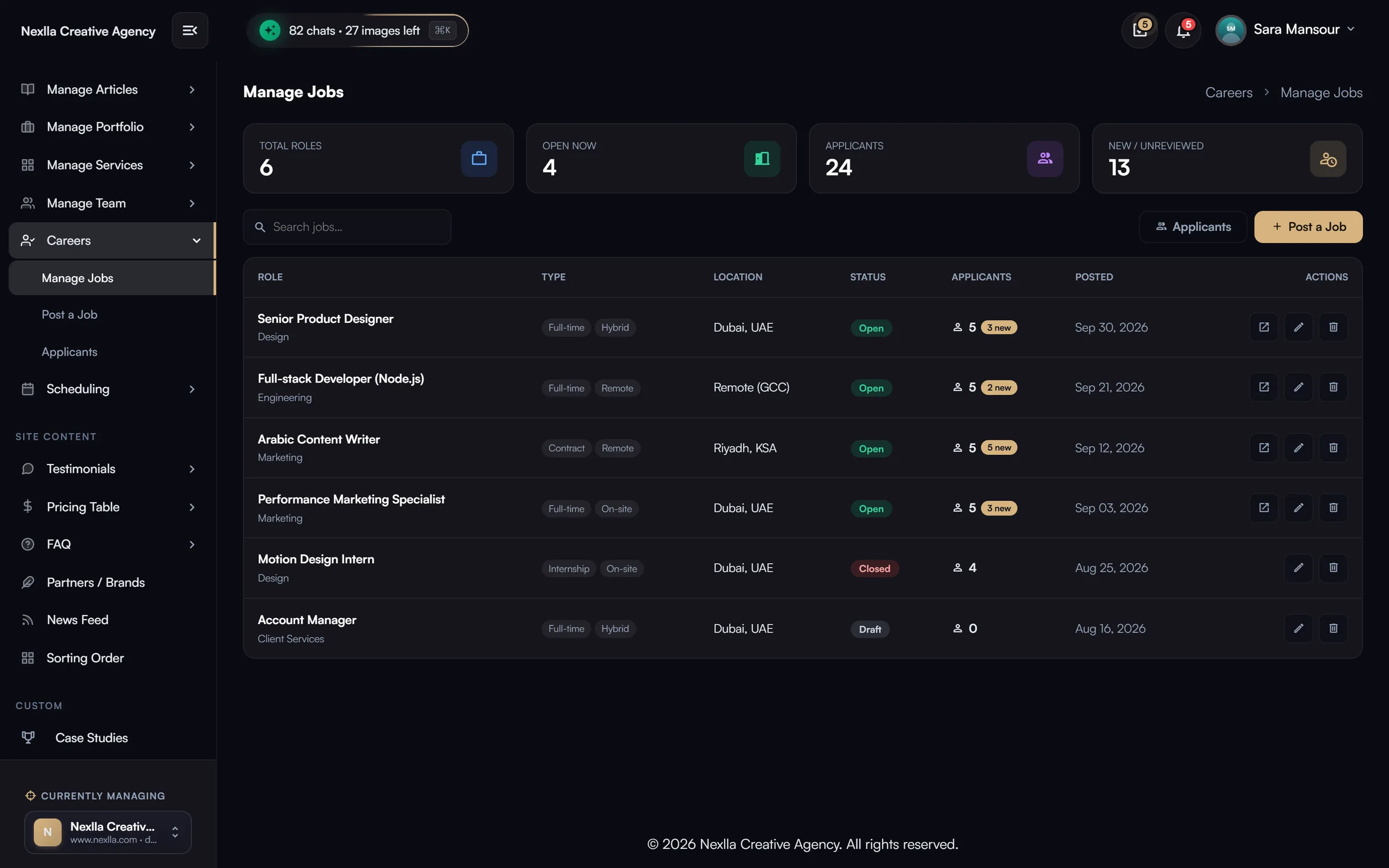1389x868 pixels.
Task: Click the Search jobs field
Action: point(347,227)
